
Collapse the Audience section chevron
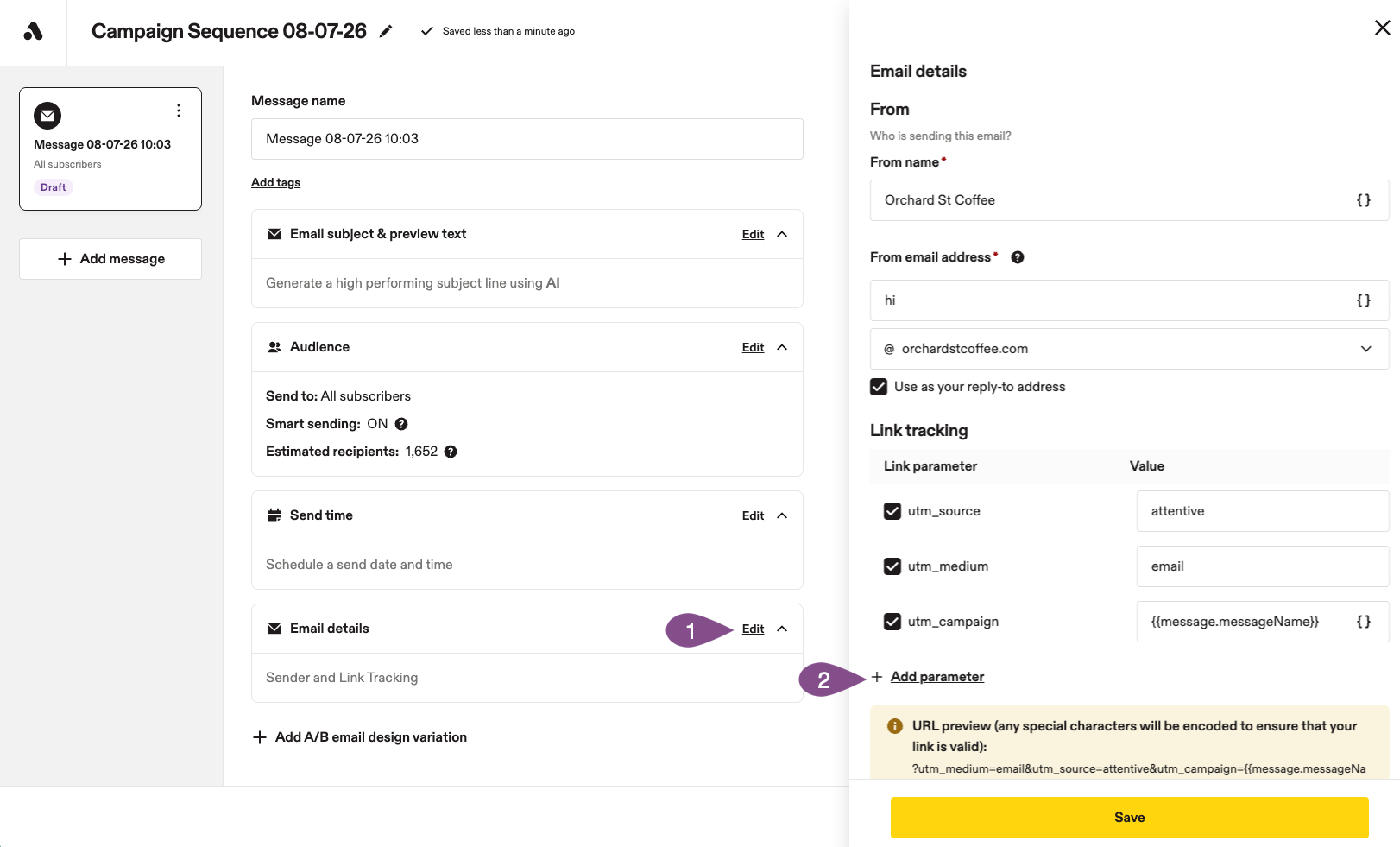click(782, 347)
